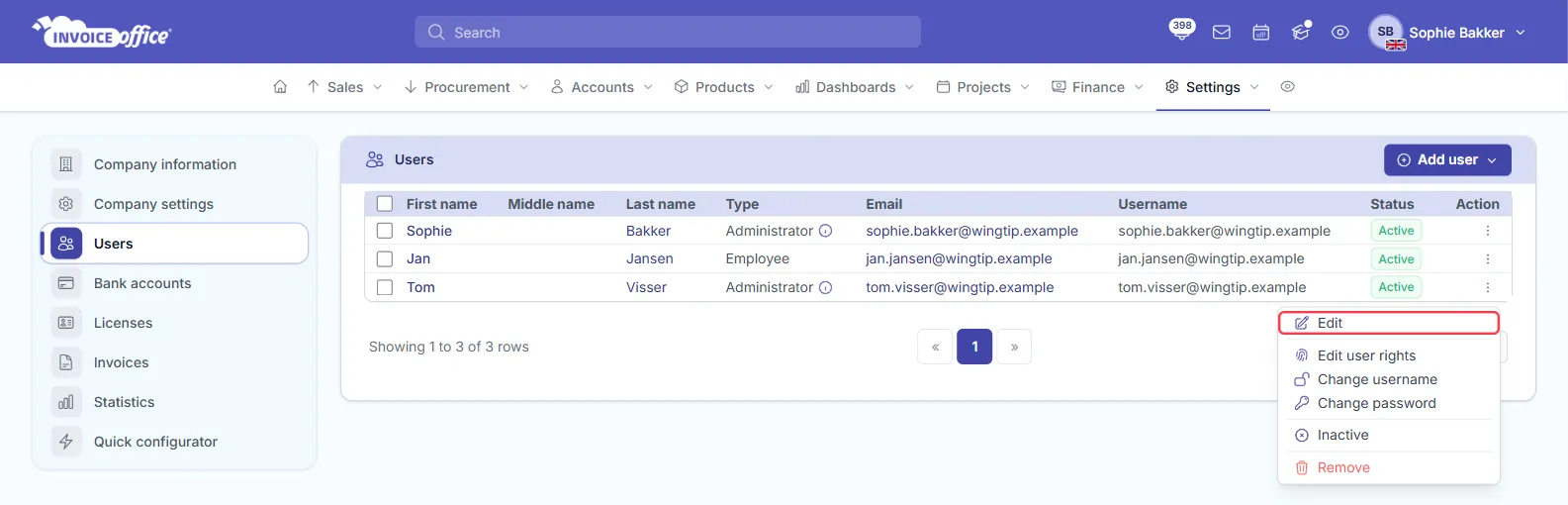This screenshot has width=1568, height=505.
Task: Click the Licenses sidebar icon
Action: click(x=66, y=323)
